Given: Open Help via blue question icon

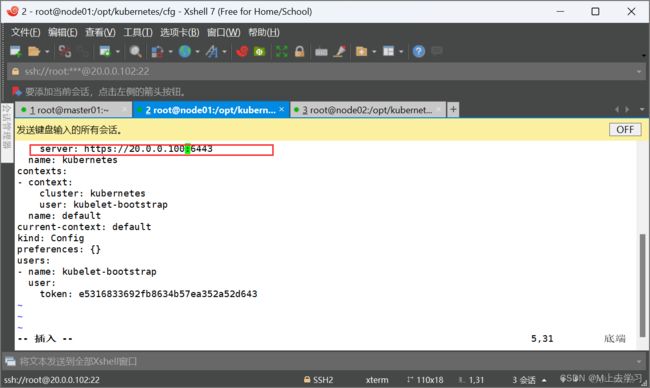Looking at the screenshot, I should pos(419,51).
